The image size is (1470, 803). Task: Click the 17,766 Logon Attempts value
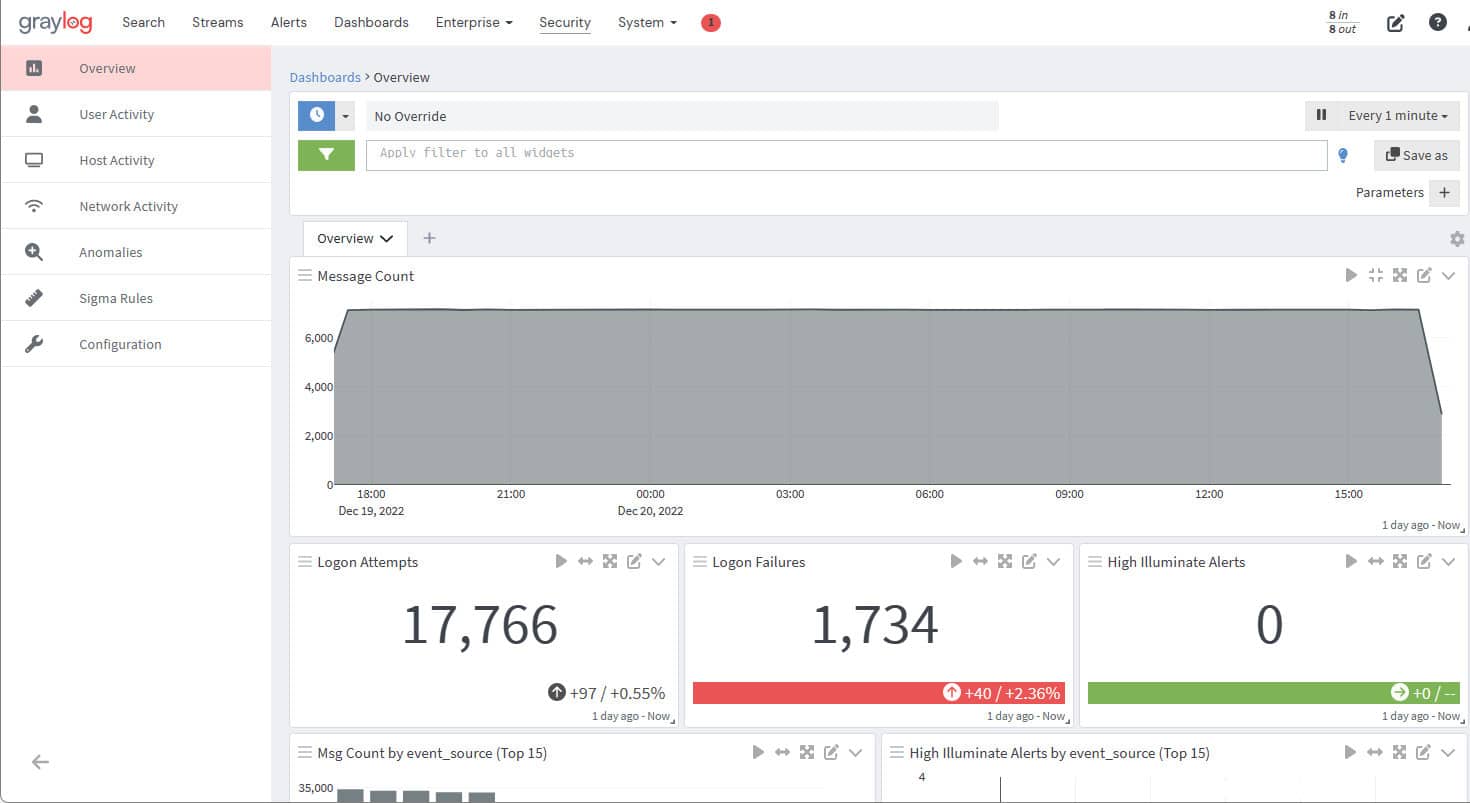480,625
